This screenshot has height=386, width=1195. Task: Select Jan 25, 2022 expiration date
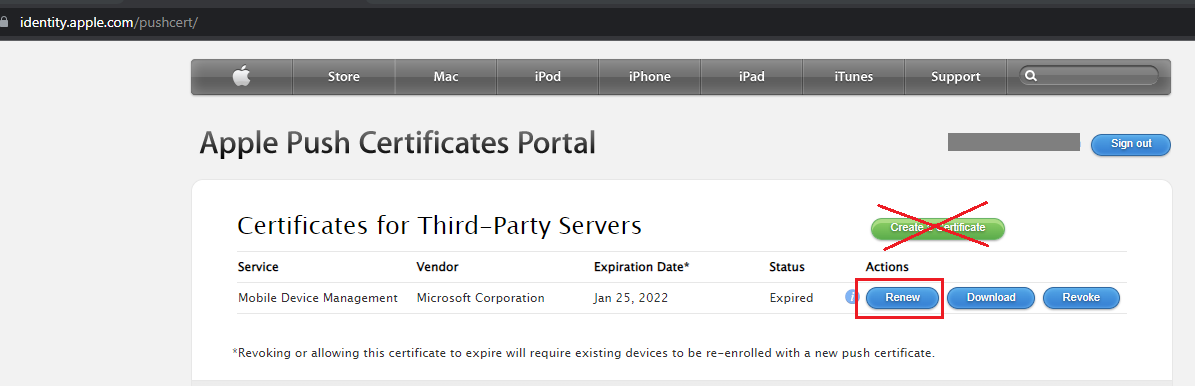coord(631,298)
